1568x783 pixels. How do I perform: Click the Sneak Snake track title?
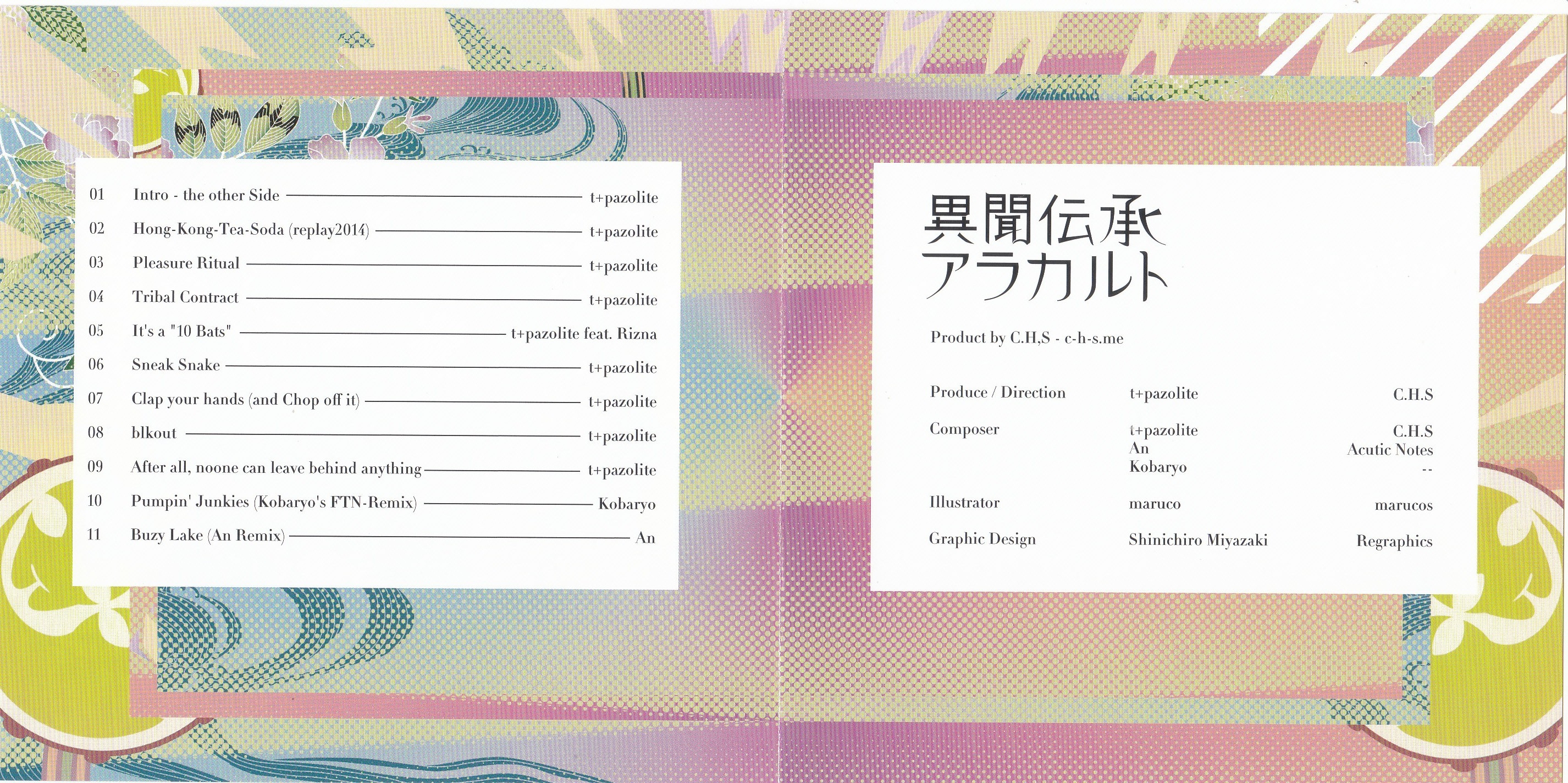point(176,365)
